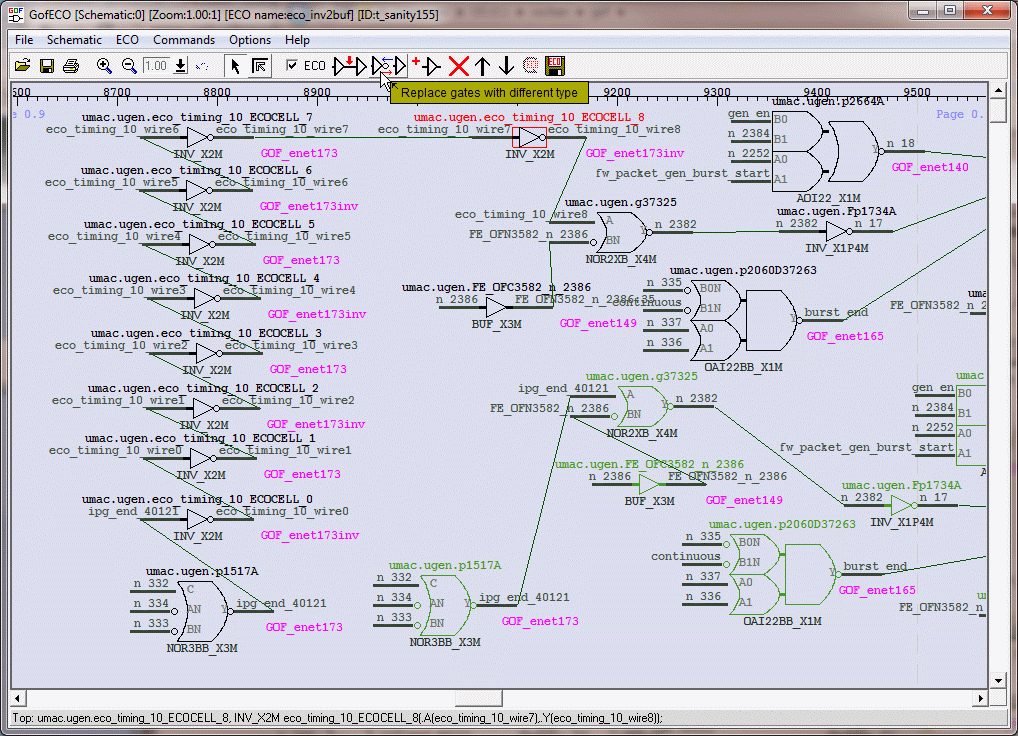The height and width of the screenshot is (736, 1018).
Task: Select the p2664A AOI22_X1M gate symbol
Action: 826,151
